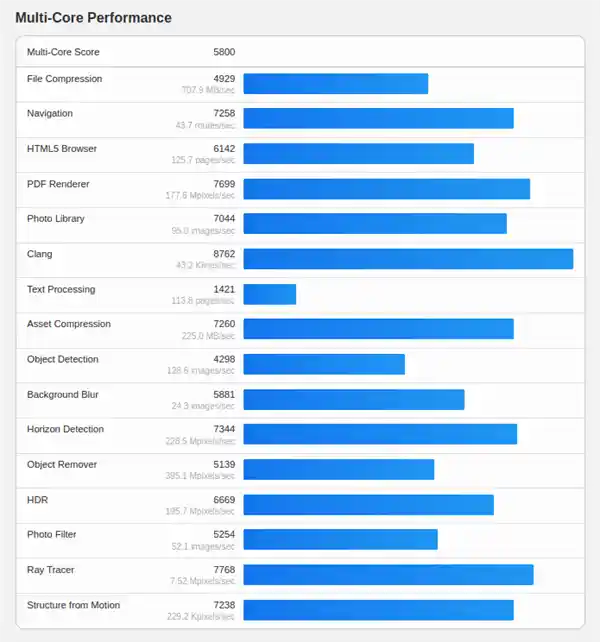Click the short Text Processing bar
Viewport: 600px width, 642px height.
pos(270,294)
